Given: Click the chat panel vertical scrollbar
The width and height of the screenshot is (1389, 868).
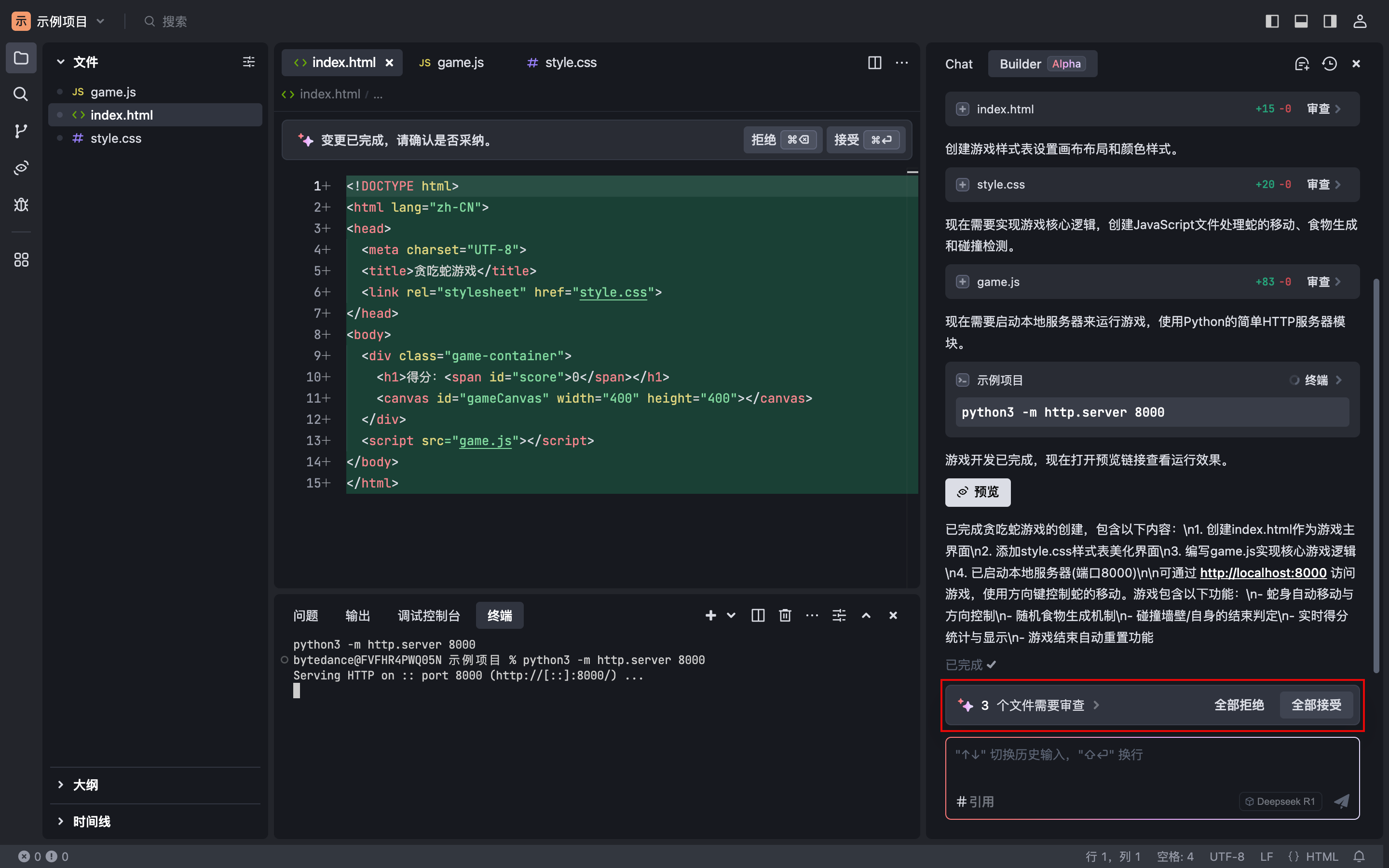Looking at the screenshot, I should [x=1376, y=476].
